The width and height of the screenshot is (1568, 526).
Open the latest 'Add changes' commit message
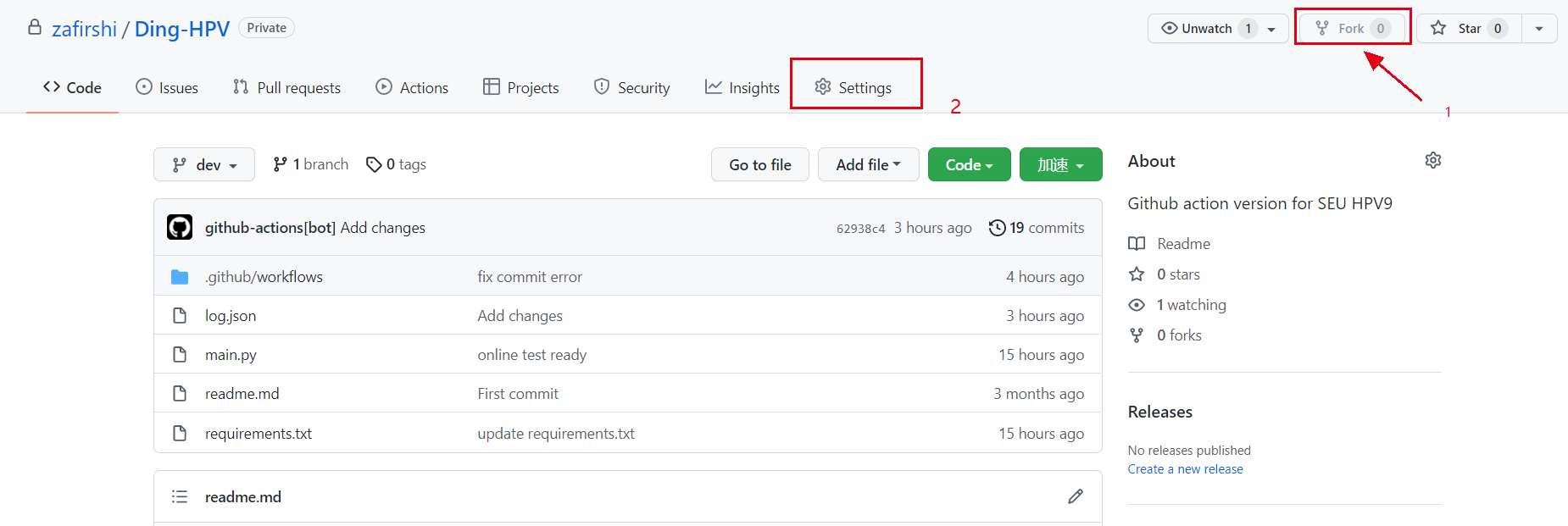click(383, 228)
